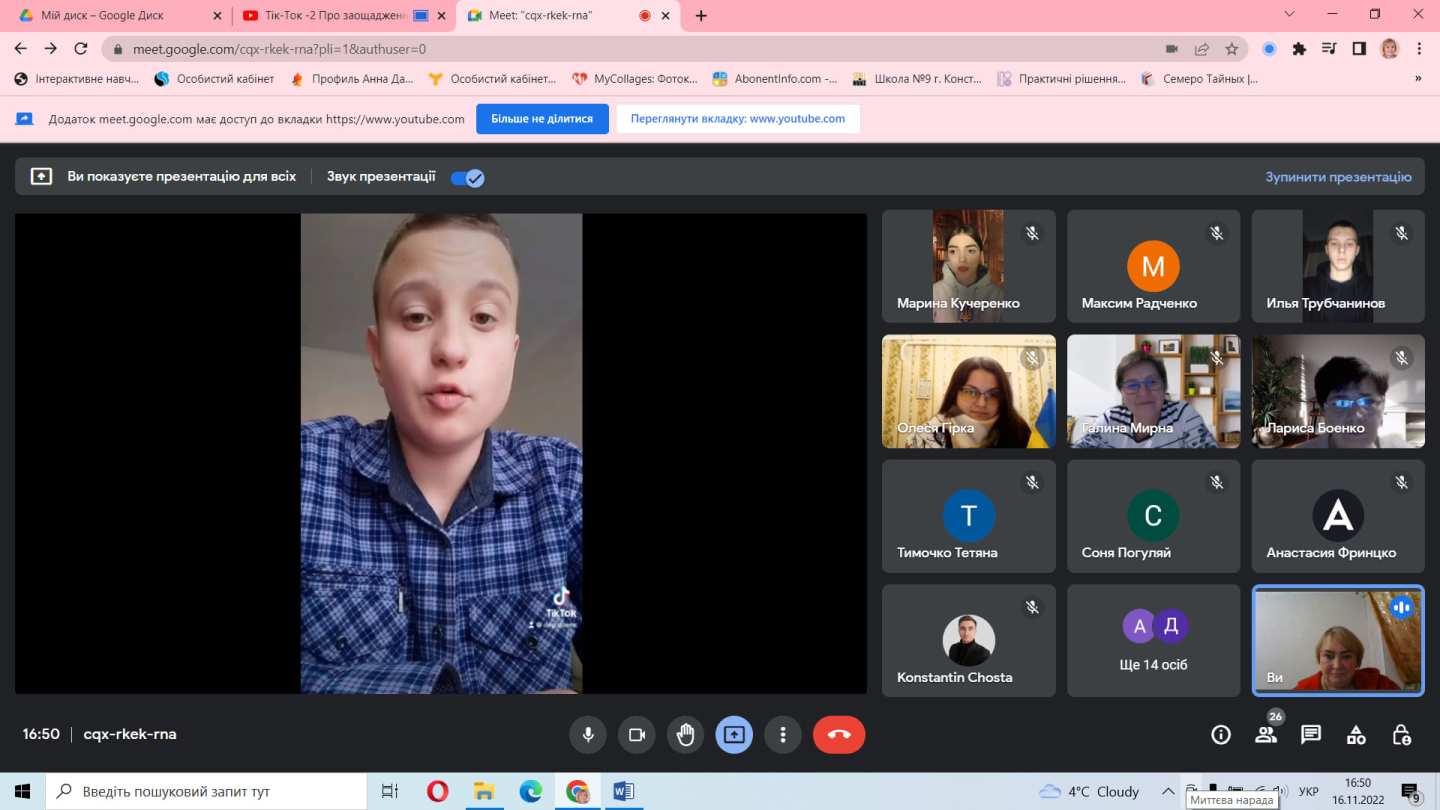Turn off the camera button

(x=636, y=735)
